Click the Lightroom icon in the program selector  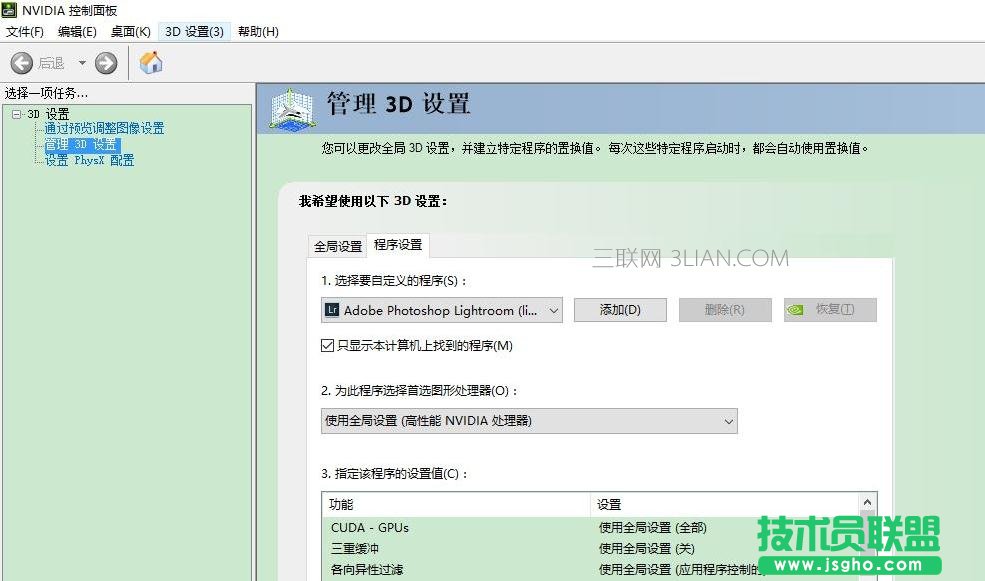click(330, 310)
